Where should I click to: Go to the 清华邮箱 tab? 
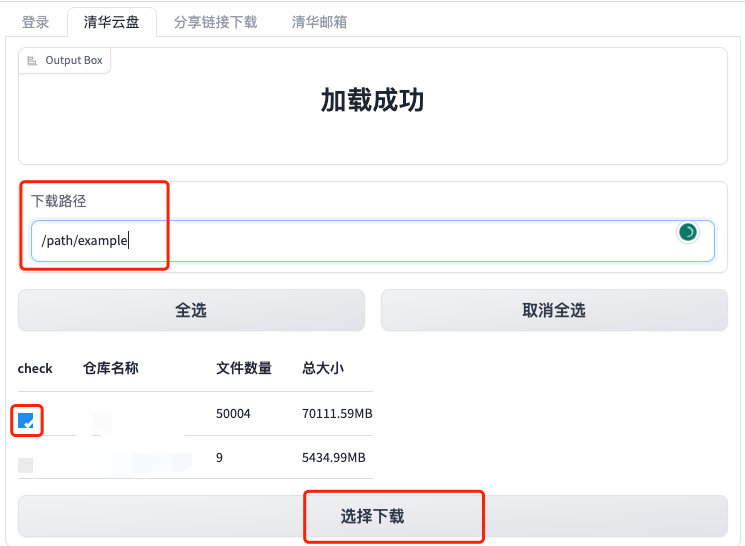tap(319, 21)
